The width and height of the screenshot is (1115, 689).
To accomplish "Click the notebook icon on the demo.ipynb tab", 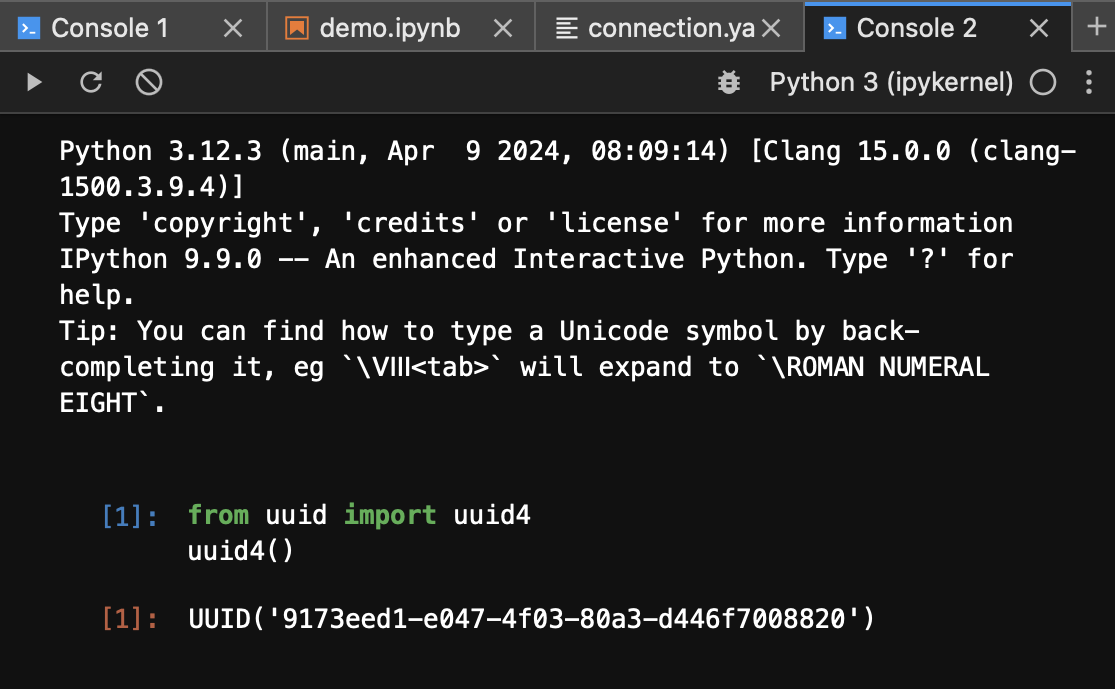I will [297, 27].
